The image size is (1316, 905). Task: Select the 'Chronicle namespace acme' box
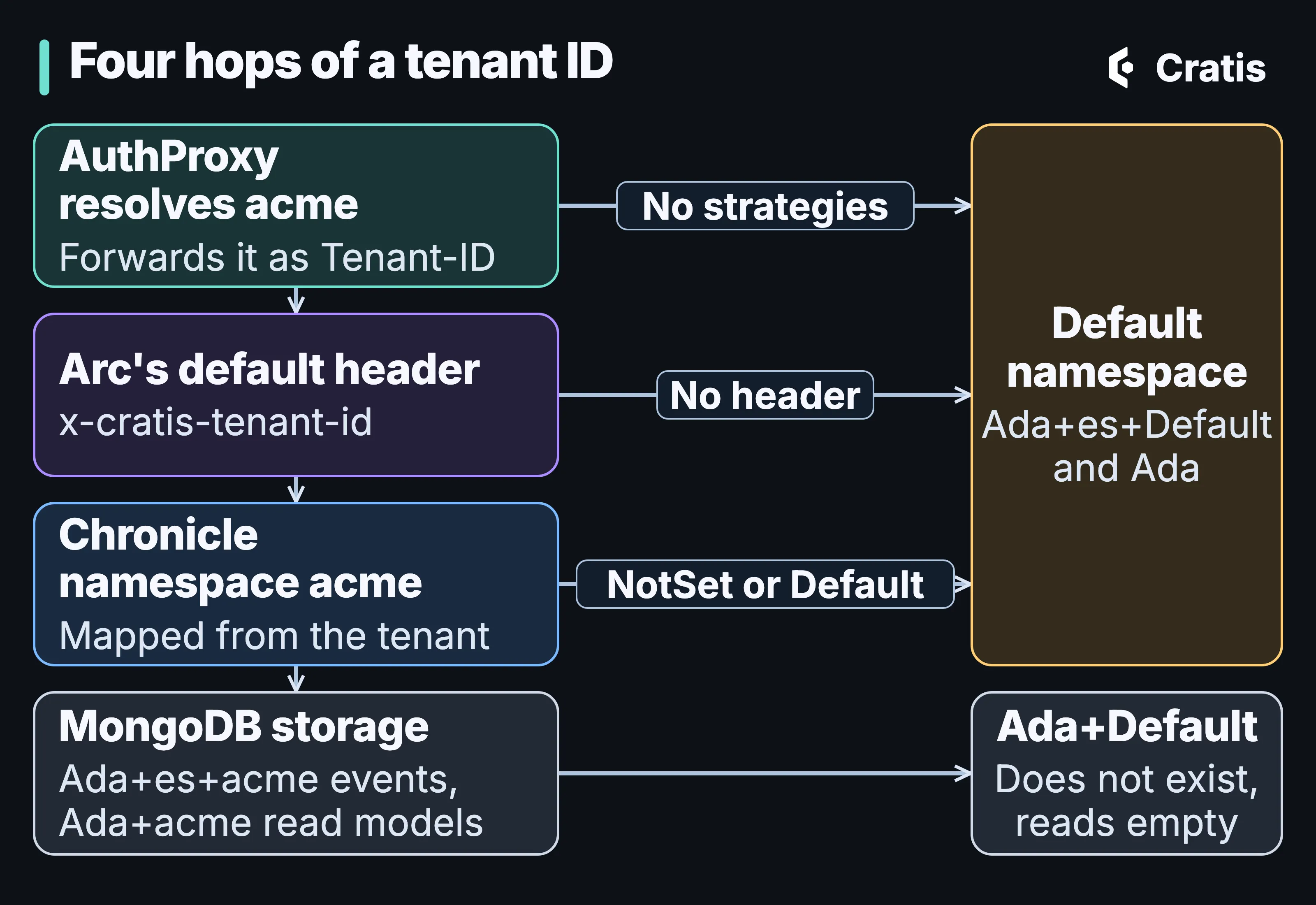click(x=296, y=584)
